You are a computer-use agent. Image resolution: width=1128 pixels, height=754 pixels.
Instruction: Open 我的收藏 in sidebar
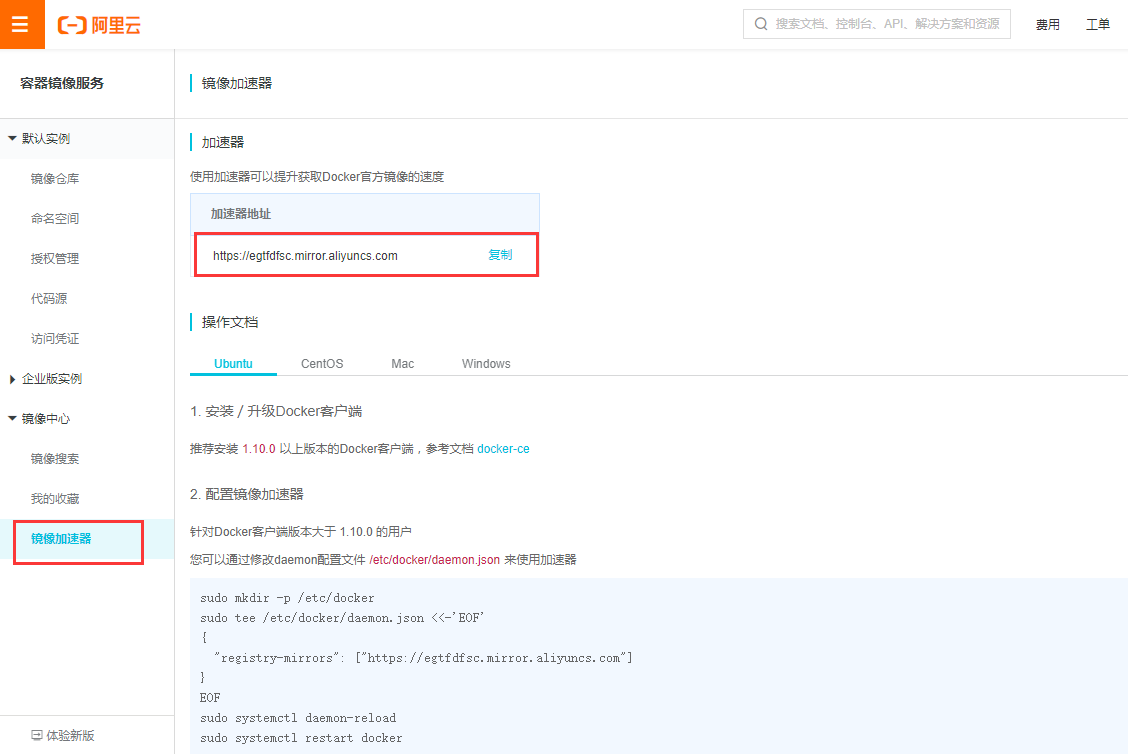click(55, 499)
